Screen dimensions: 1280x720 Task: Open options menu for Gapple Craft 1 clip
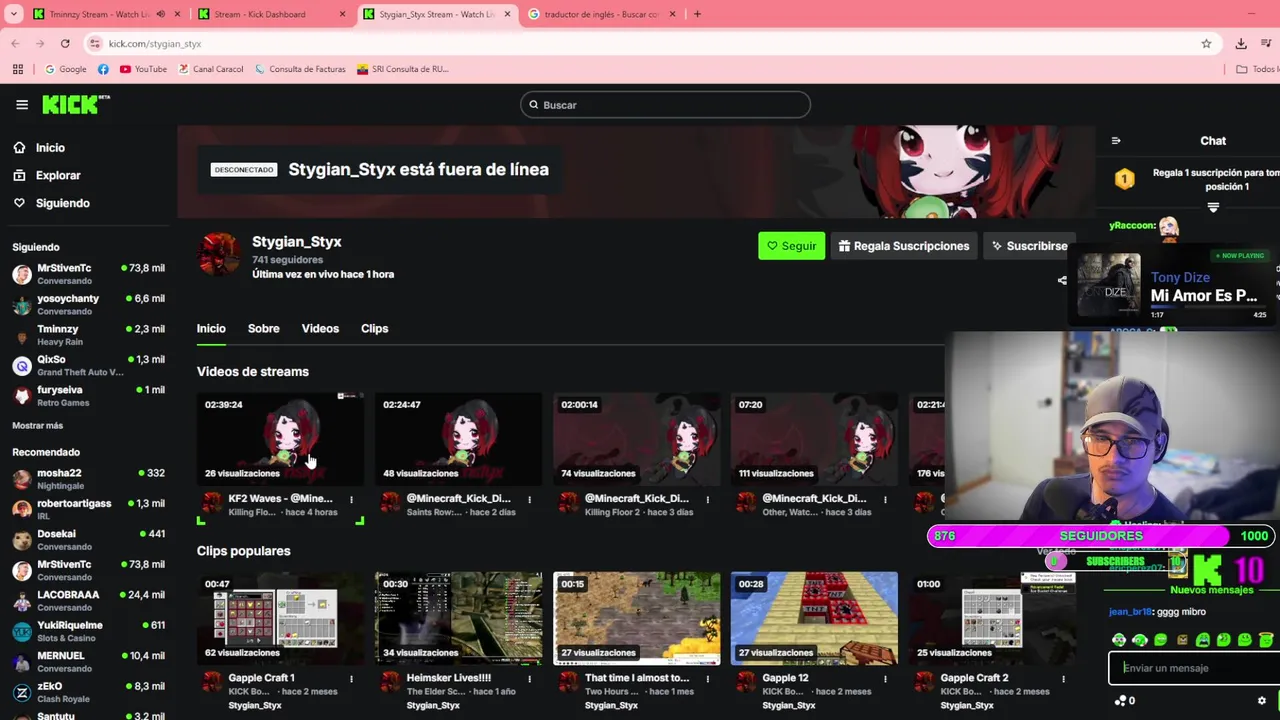[351, 679]
